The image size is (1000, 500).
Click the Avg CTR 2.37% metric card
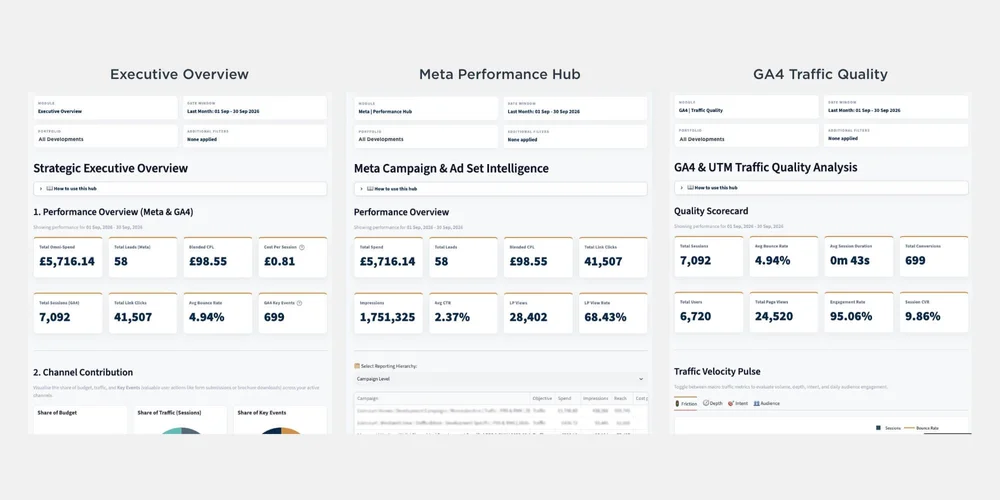click(464, 313)
